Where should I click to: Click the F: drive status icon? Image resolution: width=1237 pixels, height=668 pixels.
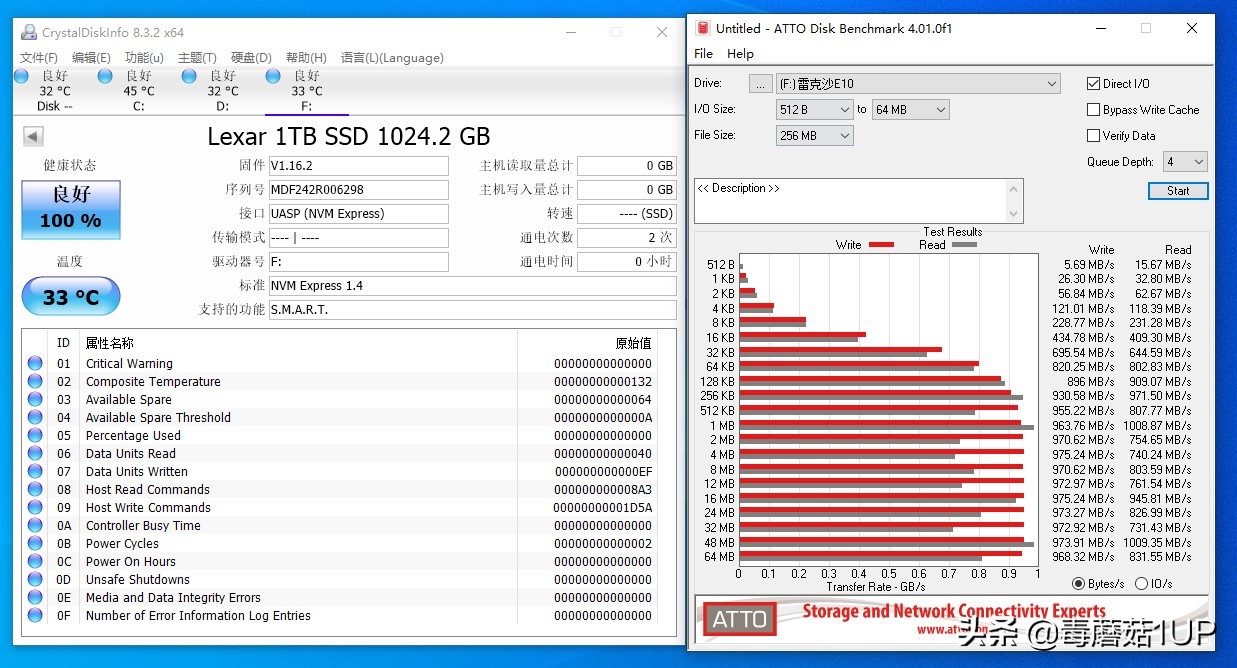tap(273, 76)
